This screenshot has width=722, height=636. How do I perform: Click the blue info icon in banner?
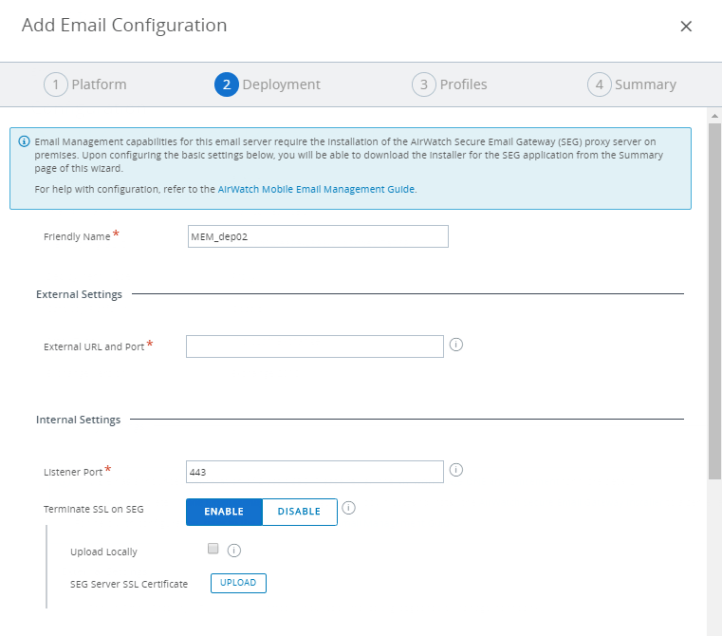(24, 141)
